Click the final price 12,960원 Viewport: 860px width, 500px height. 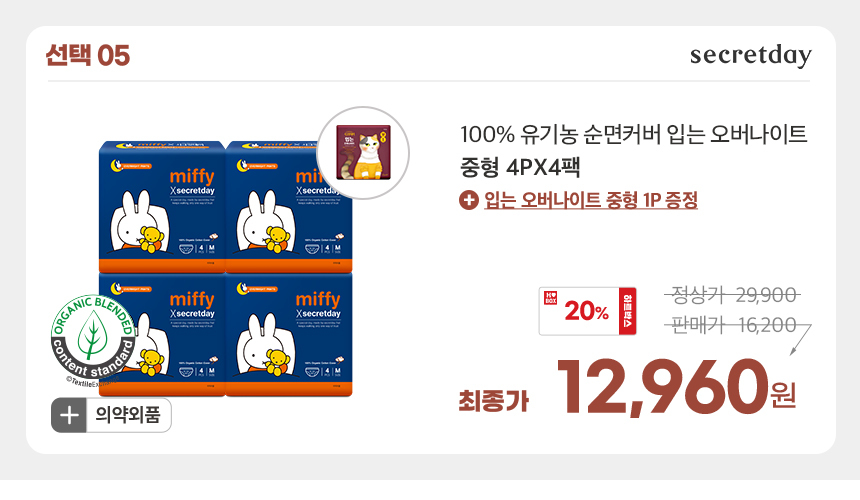point(676,387)
